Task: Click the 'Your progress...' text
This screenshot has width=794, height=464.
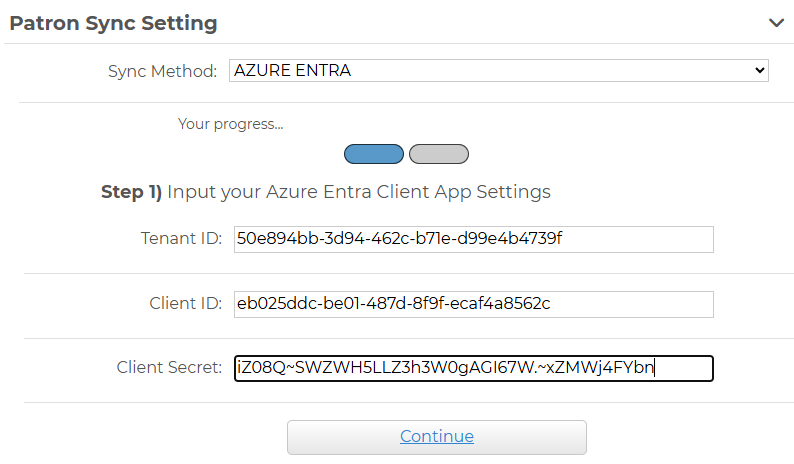Action: click(230, 125)
